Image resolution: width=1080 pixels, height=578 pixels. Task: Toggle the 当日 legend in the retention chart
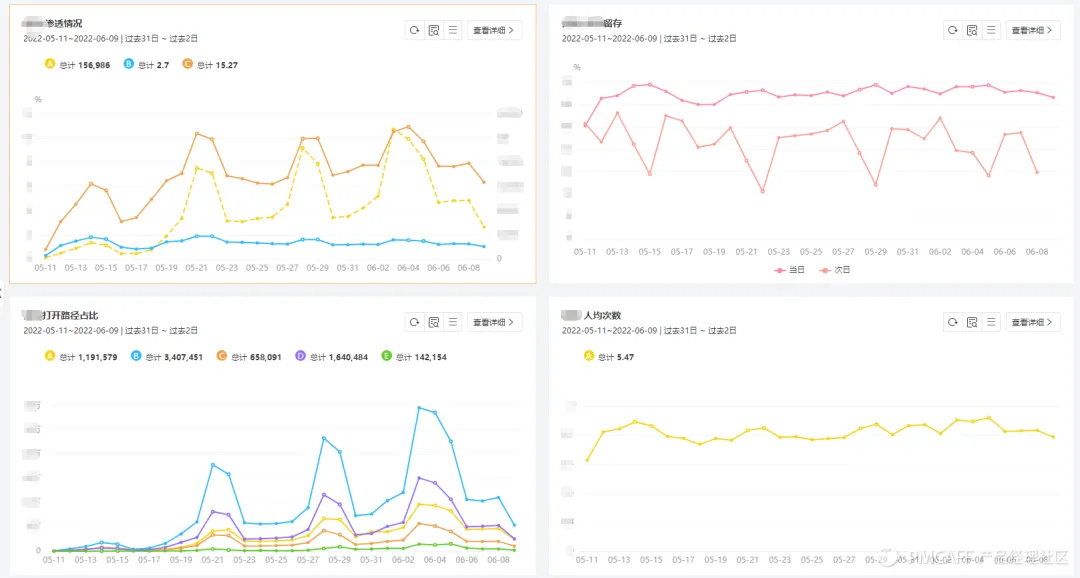[x=790, y=269]
